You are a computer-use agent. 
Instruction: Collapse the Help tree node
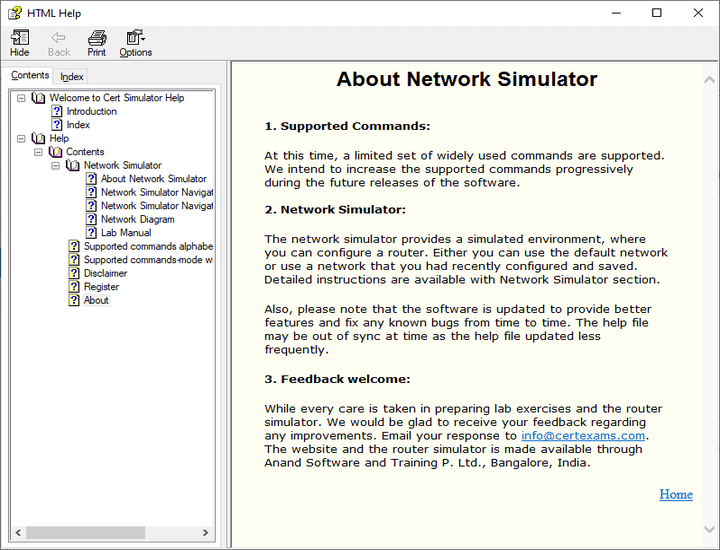(x=21, y=138)
